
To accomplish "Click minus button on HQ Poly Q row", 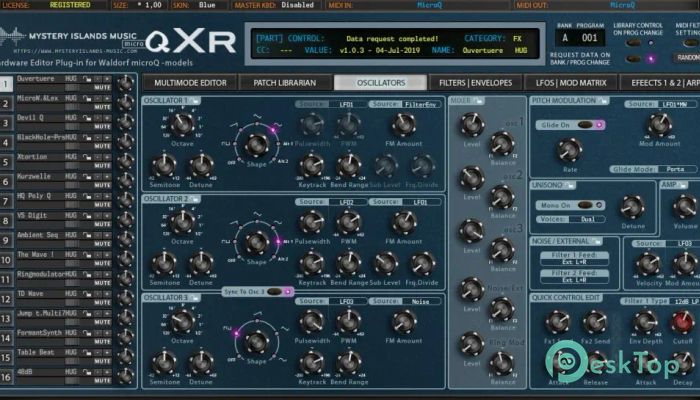I will coord(98,196).
